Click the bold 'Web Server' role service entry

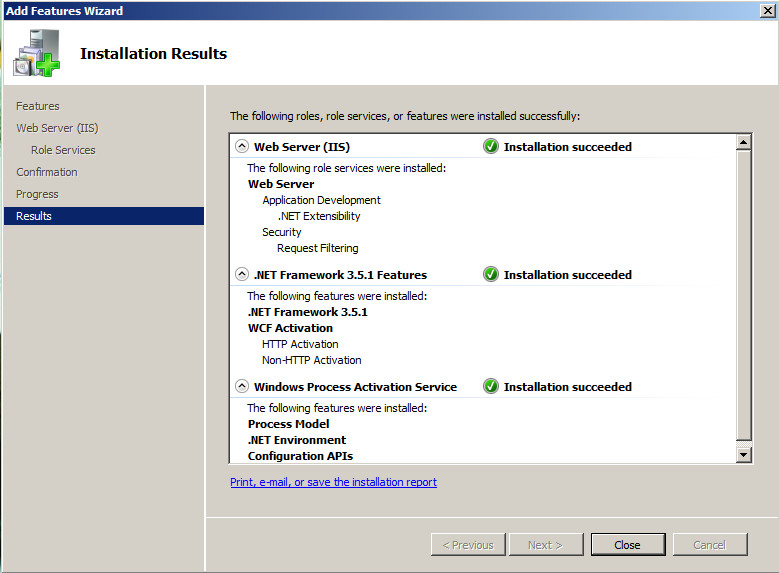(x=281, y=184)
